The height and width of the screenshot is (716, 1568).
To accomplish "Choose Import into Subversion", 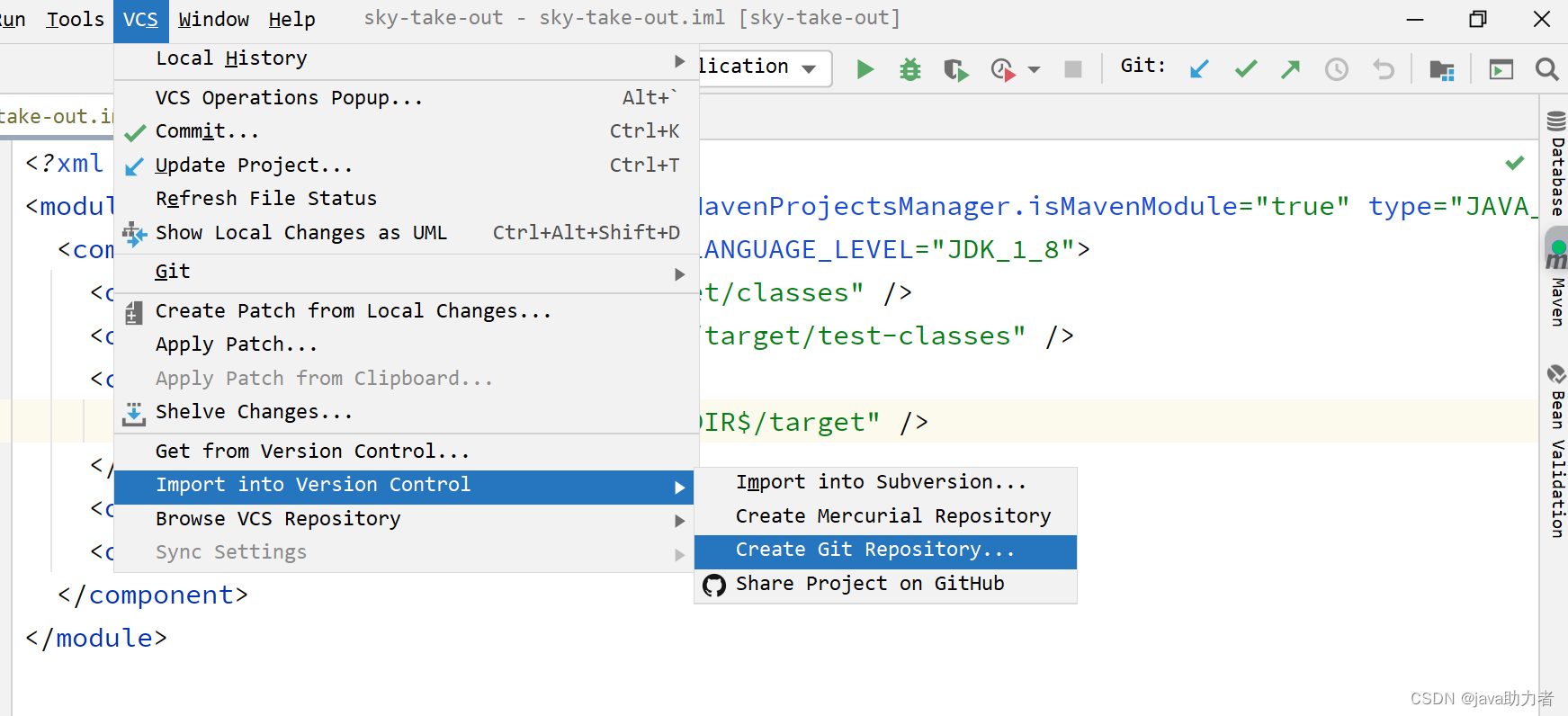I will [885, 483].
